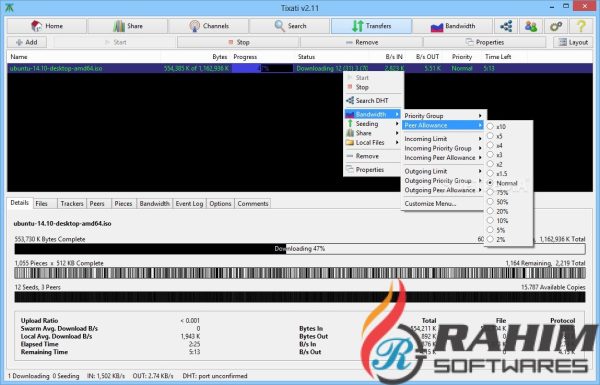The width and height of the screenshot is (600, 385).
Task: Click Properties in the context menu
Action: coord(373,170)
